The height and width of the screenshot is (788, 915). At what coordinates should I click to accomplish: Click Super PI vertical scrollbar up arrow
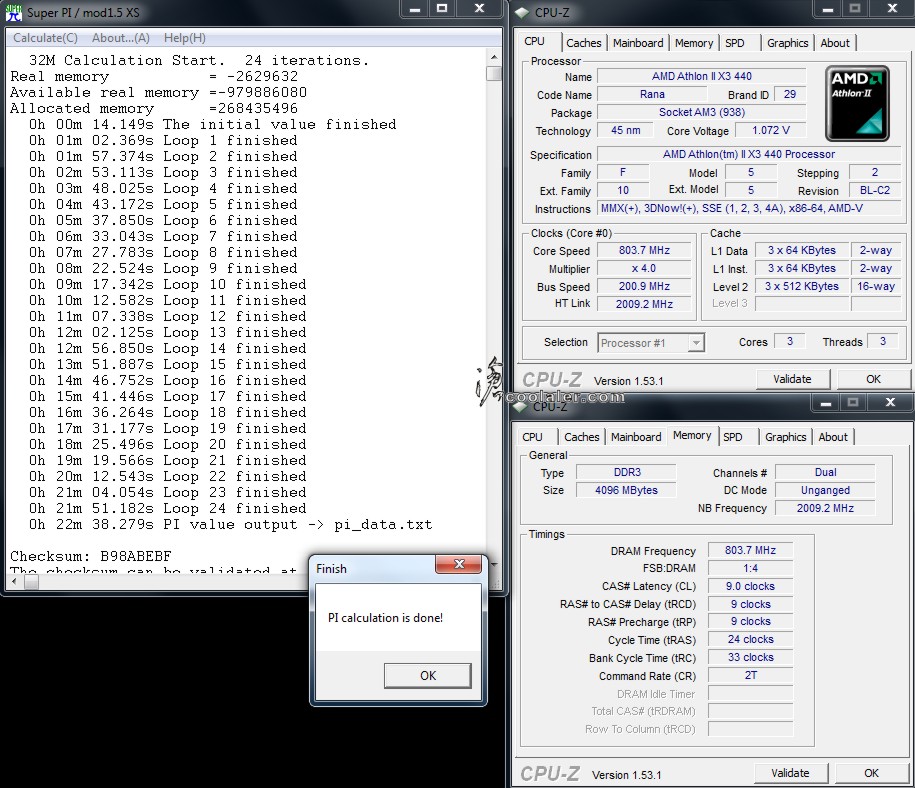coord(494,57)
